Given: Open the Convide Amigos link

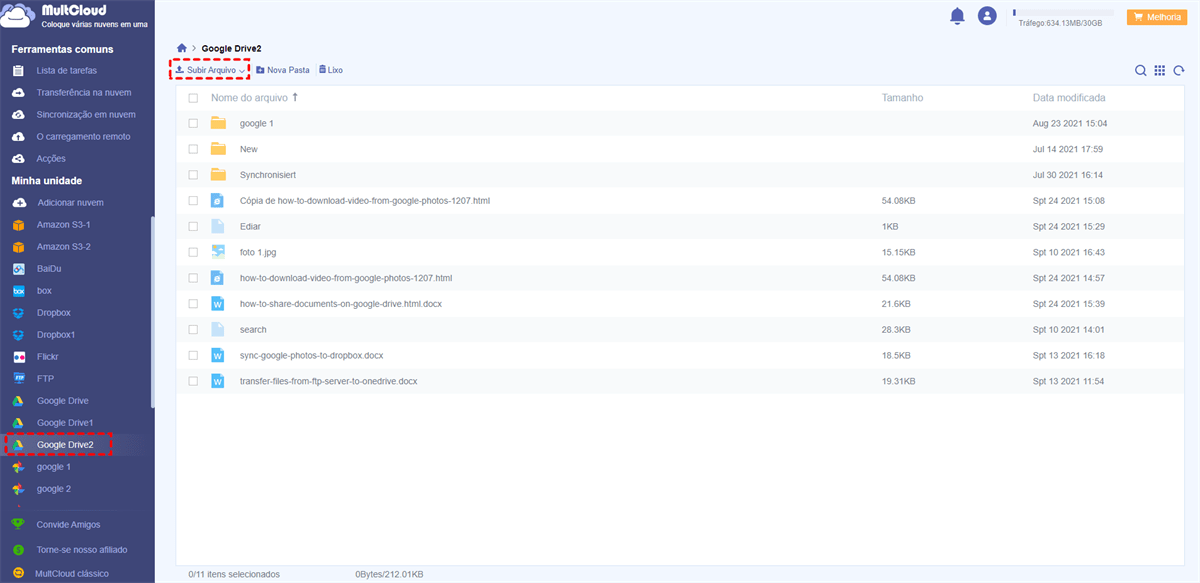Looking at the screenshot, I should [70, 524].
